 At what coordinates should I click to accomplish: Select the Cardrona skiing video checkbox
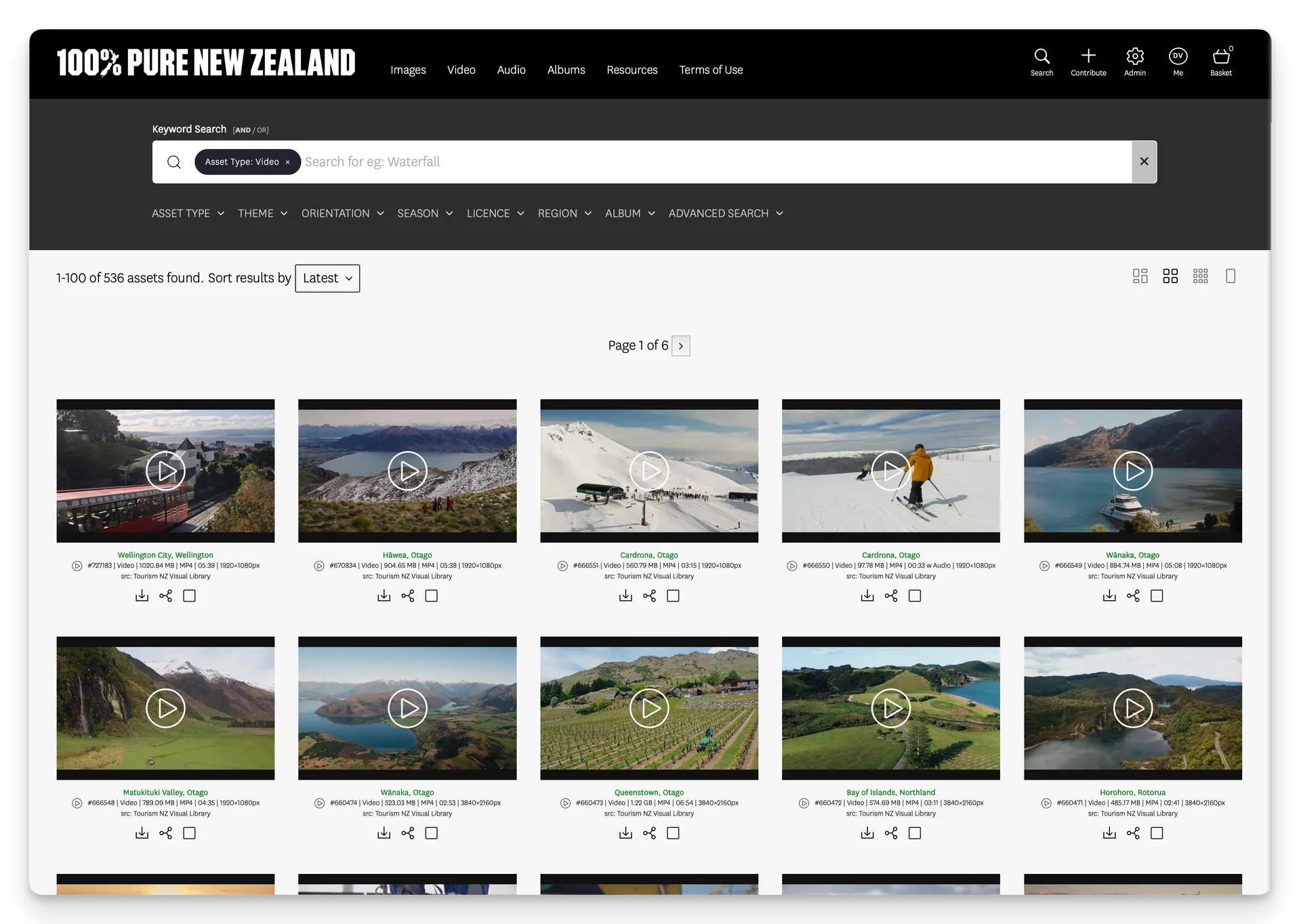914,595
